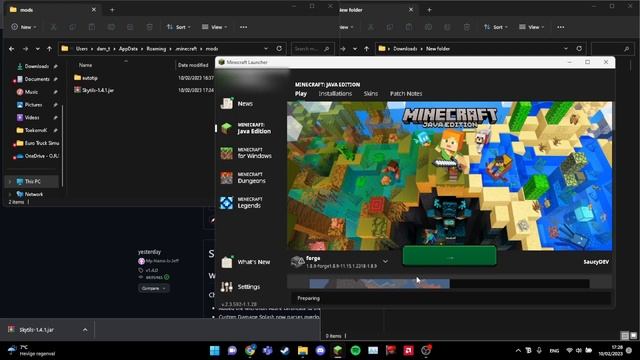Viewport: 640px width, 360px height.
Task: Switch to the Patch Notes tab
Action: pos(406,93)
